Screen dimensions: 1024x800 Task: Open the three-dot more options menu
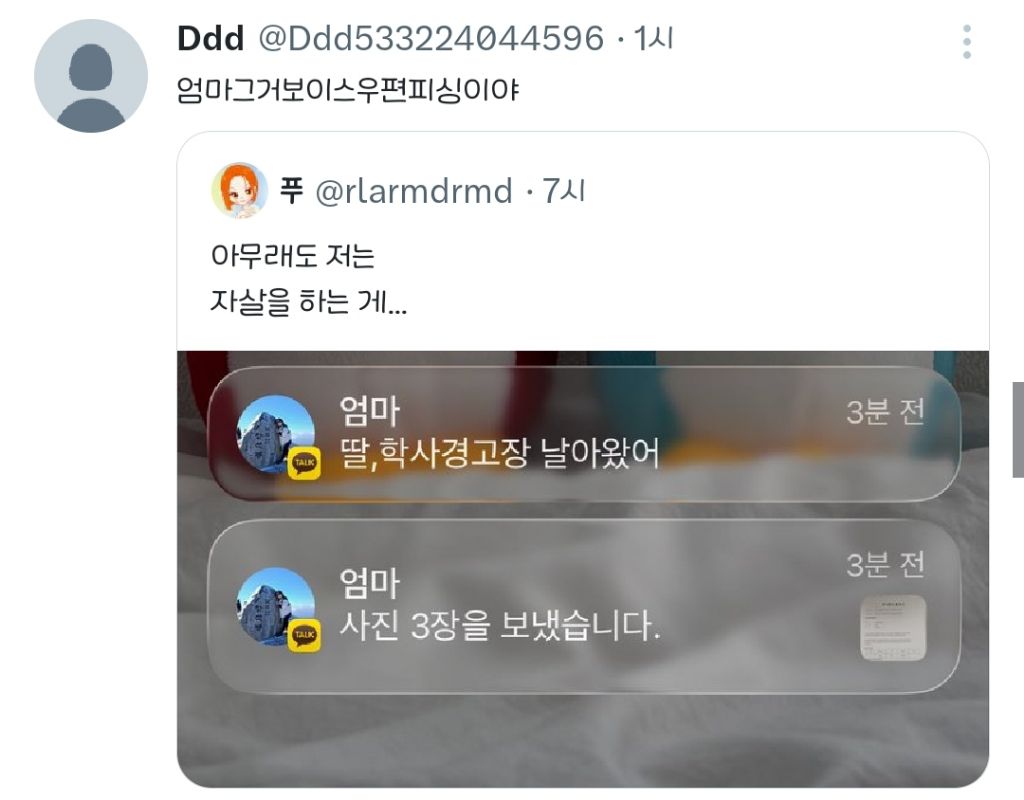pyautogui.click(x=967, y=42)
